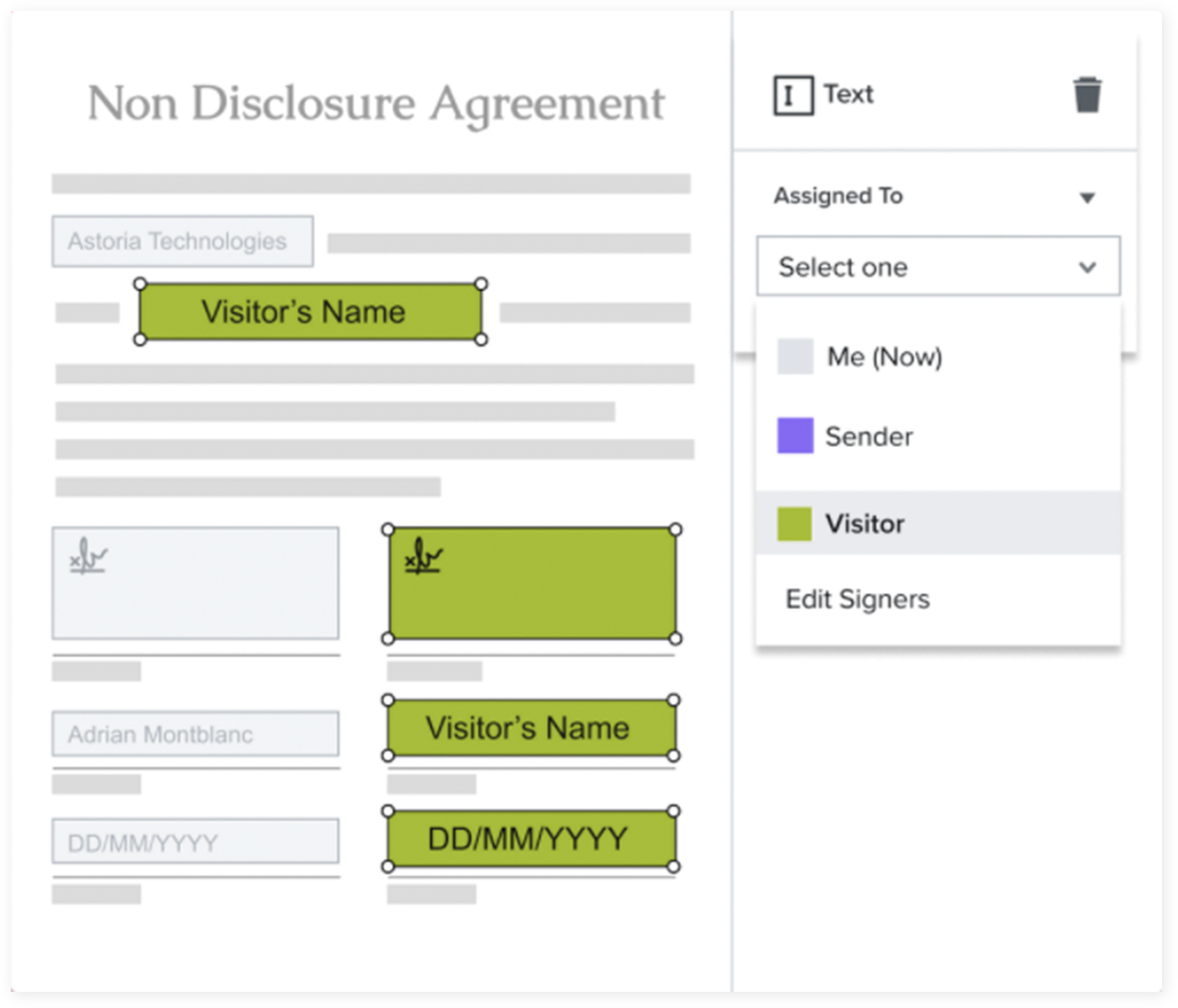This screenshot has width=1178, height=1008.
Task: Click signature icon in green signature box
Action: point(423,556)
